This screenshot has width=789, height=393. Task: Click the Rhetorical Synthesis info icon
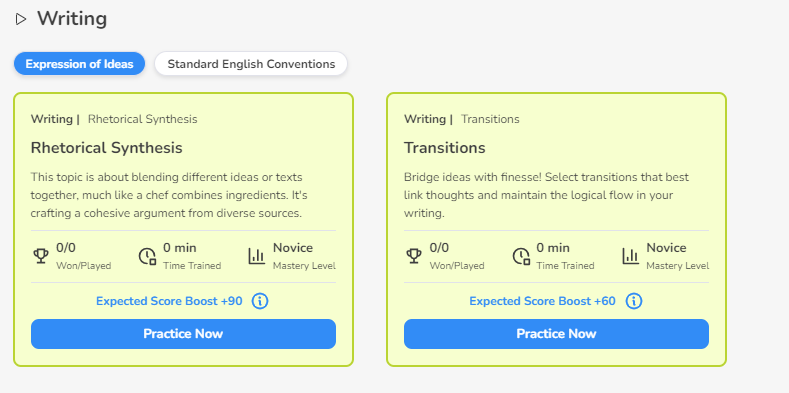260,301
